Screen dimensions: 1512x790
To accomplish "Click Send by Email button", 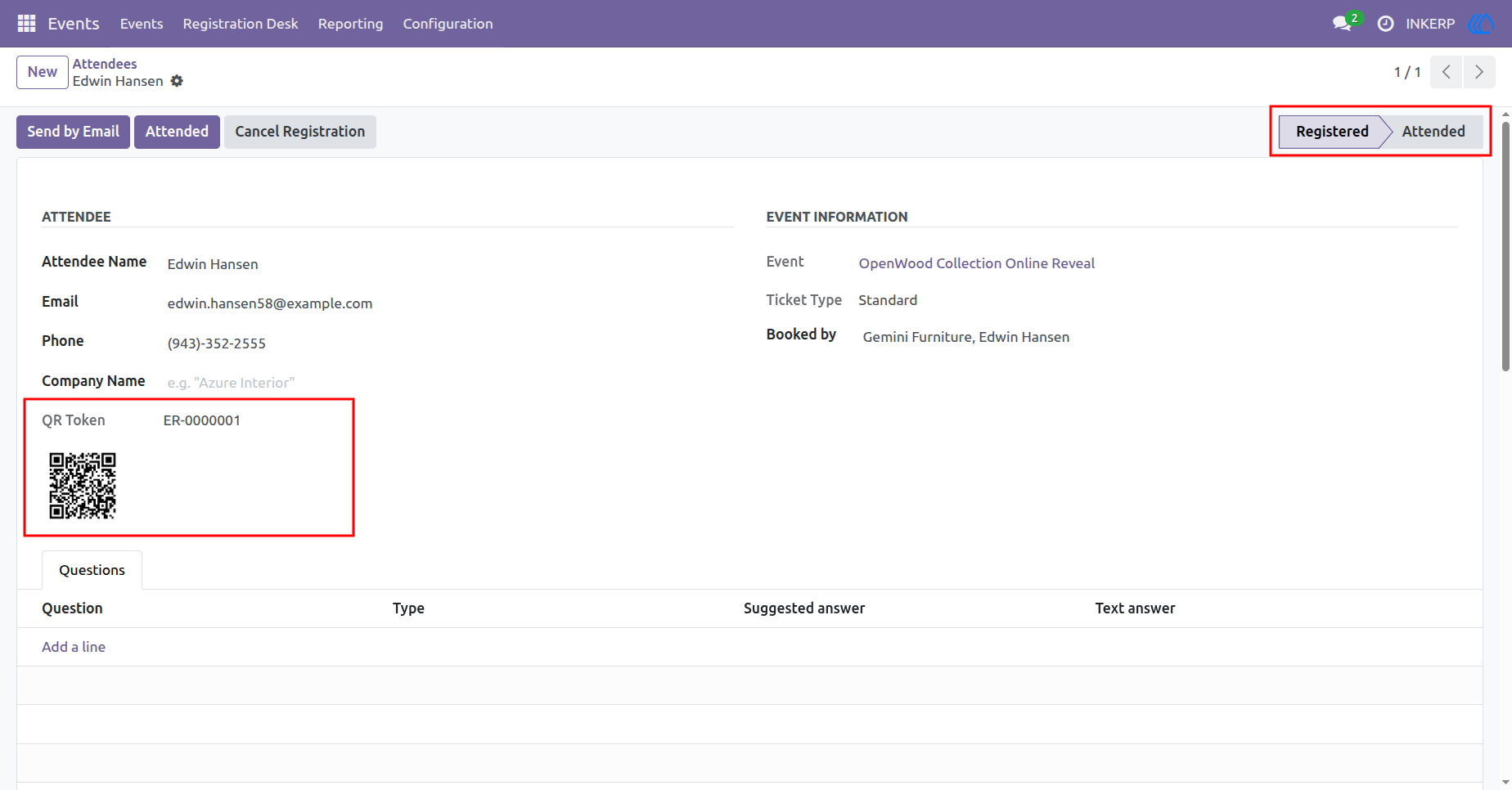I will 73,132.
